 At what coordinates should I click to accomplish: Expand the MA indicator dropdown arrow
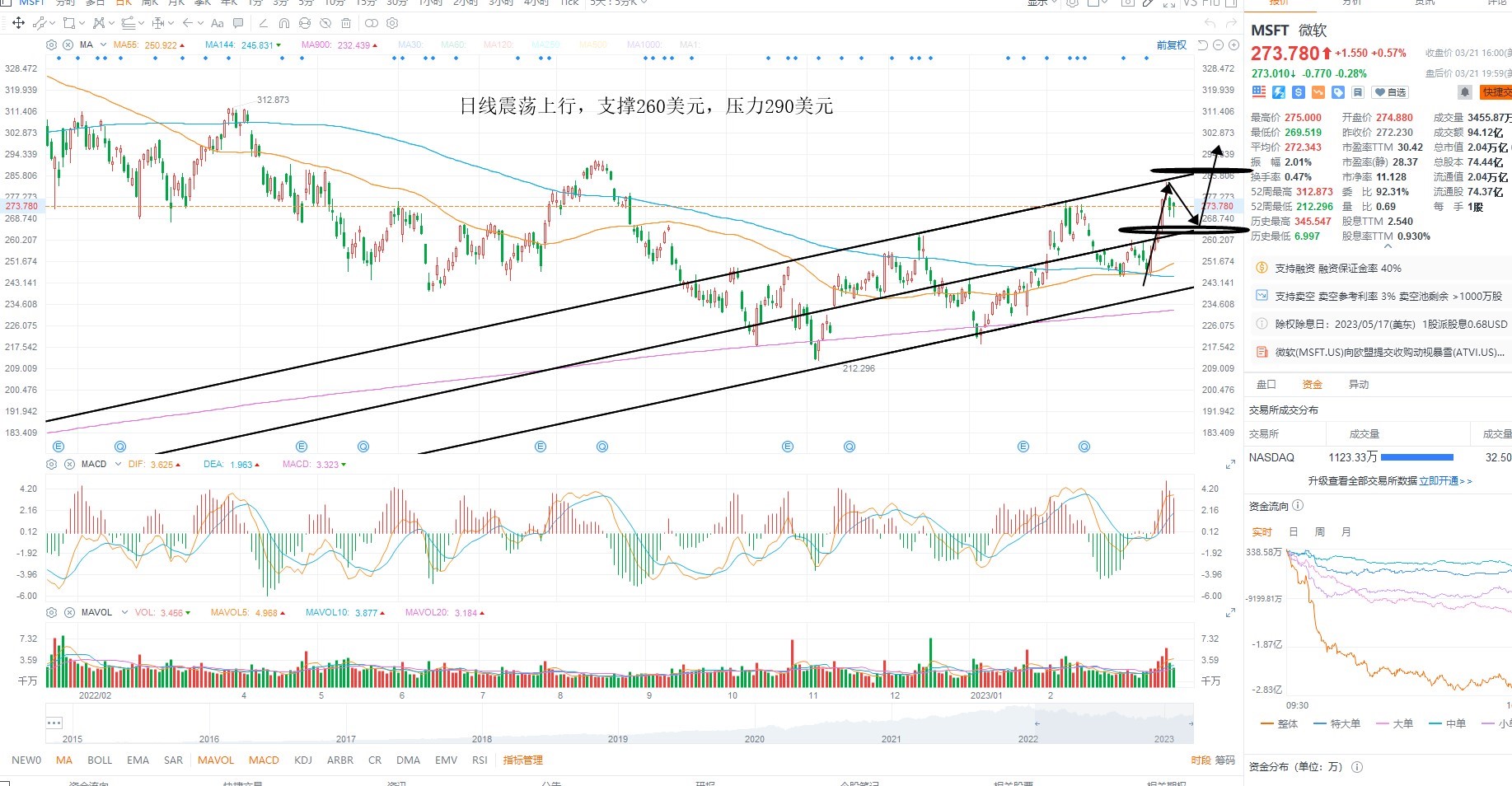tap(103, 45)
